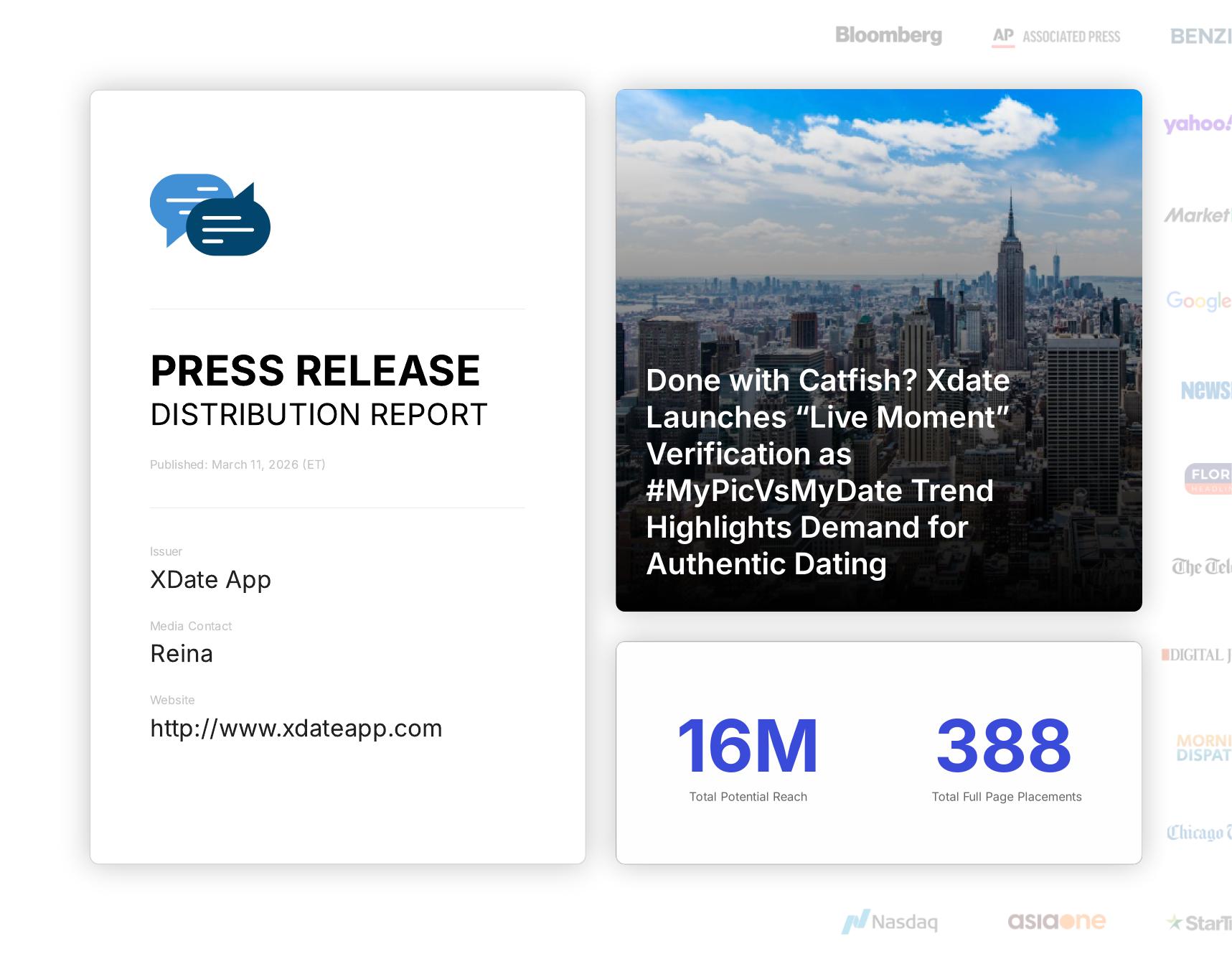Click the published date March 11, 2026

(x=238, y=464)
